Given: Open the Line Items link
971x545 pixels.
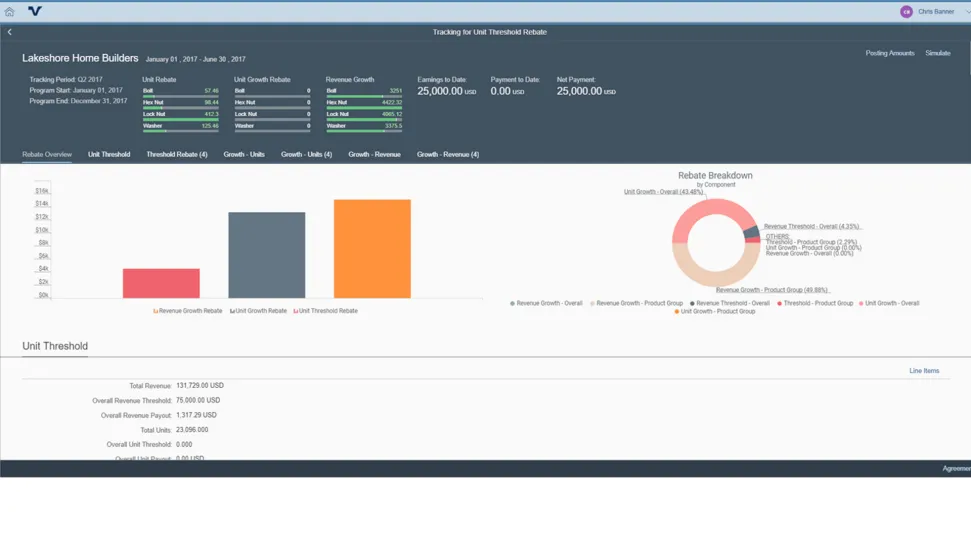Looking at the screenshot, I should [x=924, y=371].
